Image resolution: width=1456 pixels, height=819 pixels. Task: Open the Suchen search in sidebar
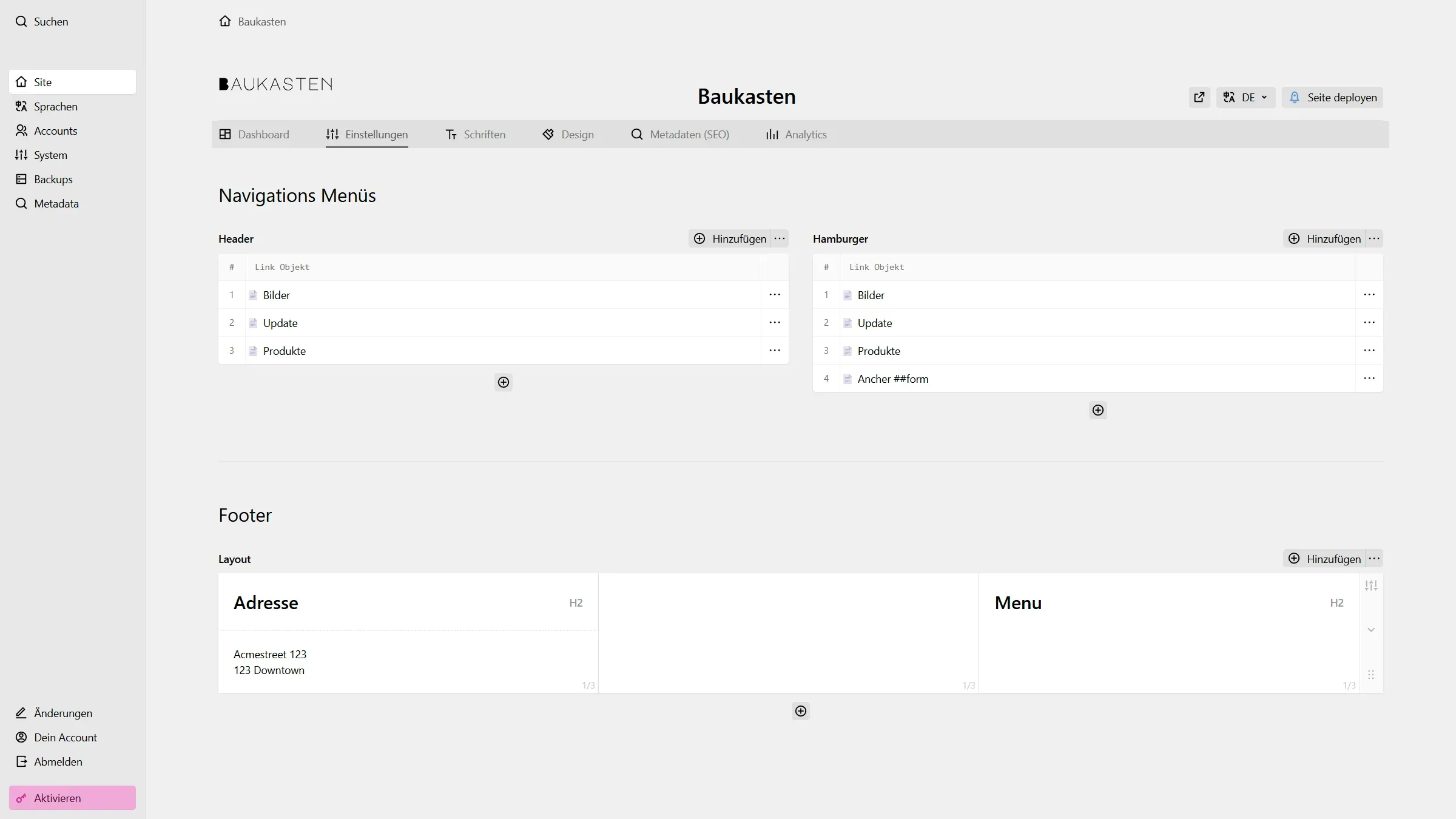(51, 21)
